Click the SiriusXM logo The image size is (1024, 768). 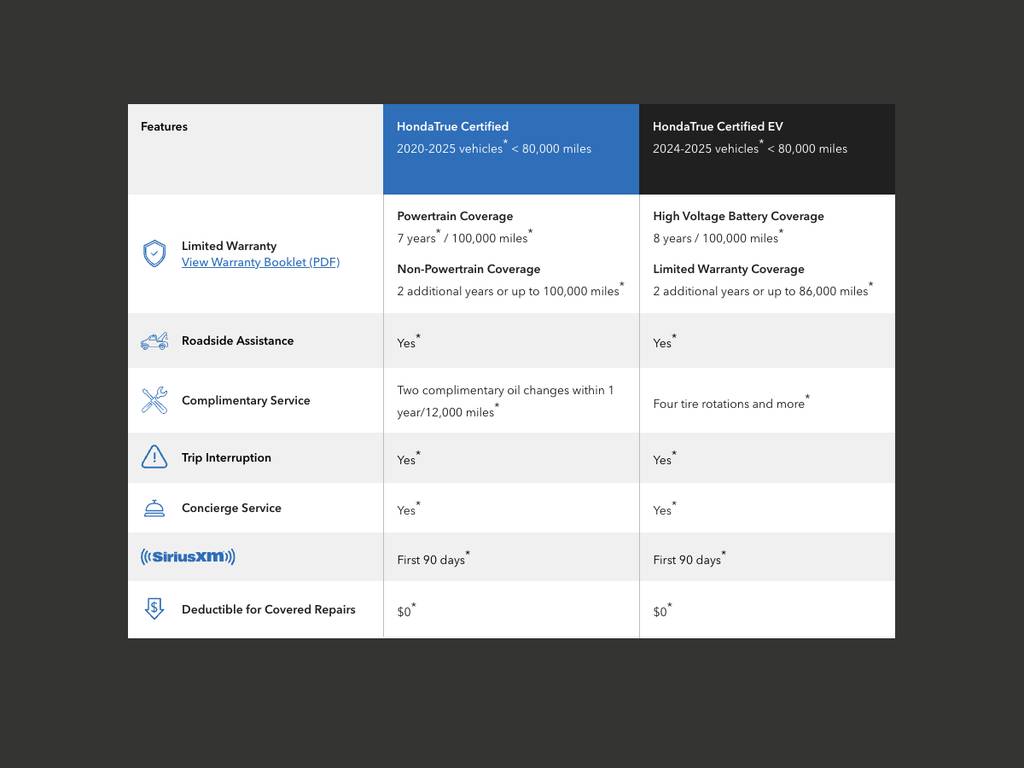tap(188, 556)
